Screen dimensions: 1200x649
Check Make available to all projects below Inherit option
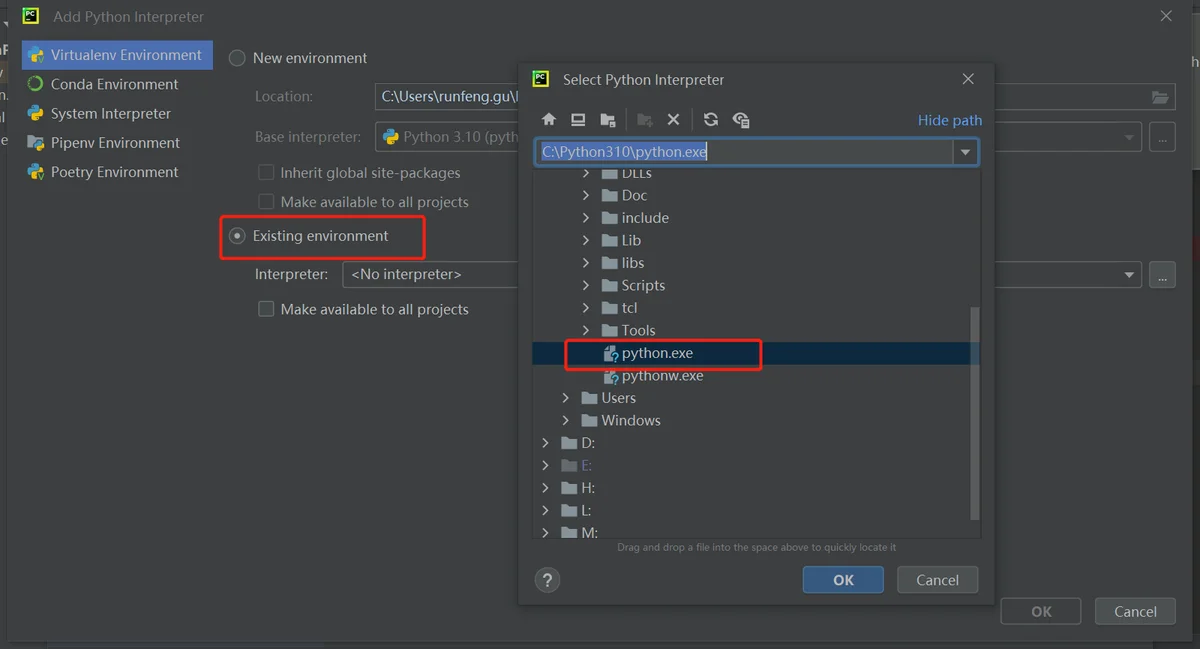266,202
